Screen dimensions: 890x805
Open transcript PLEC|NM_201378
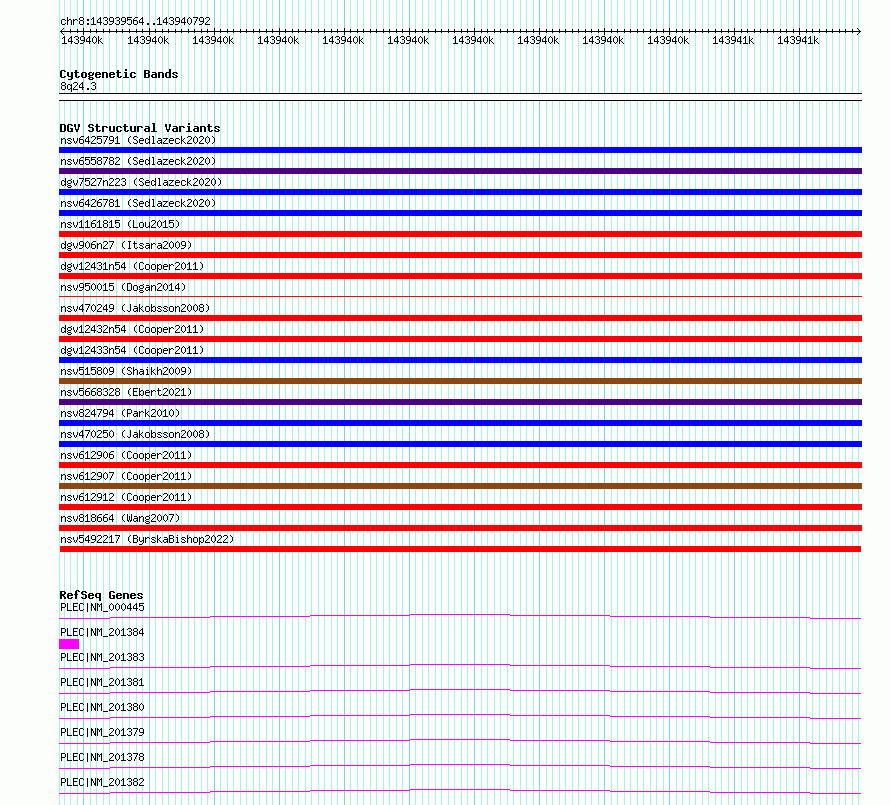[102, 757]
